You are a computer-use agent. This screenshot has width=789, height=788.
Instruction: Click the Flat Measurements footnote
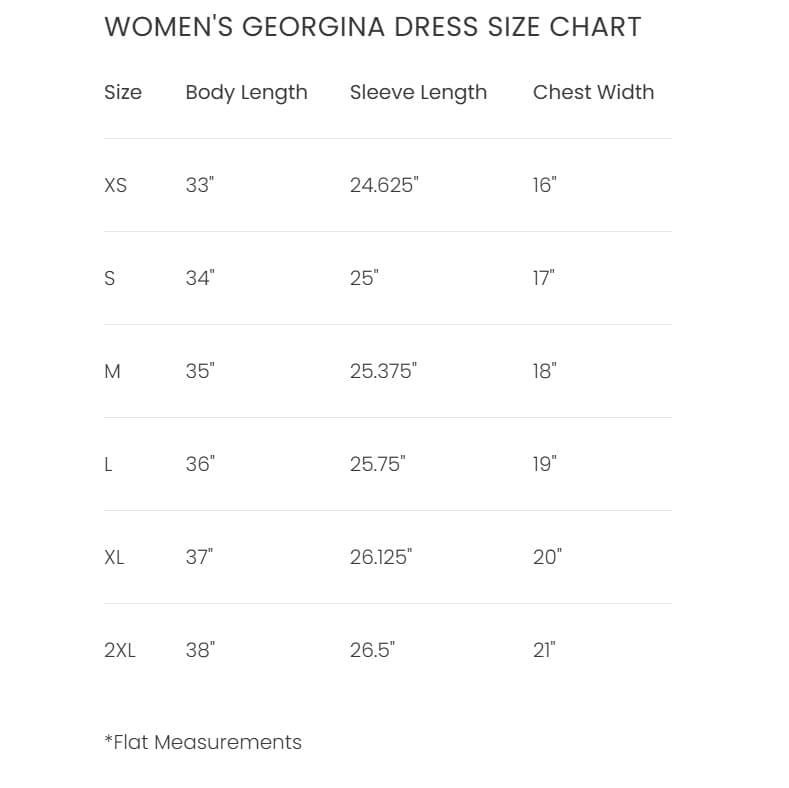(203, 742)
